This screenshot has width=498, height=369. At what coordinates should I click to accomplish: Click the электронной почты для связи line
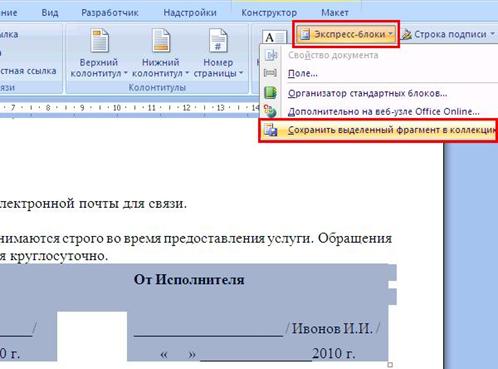[93, 203]
